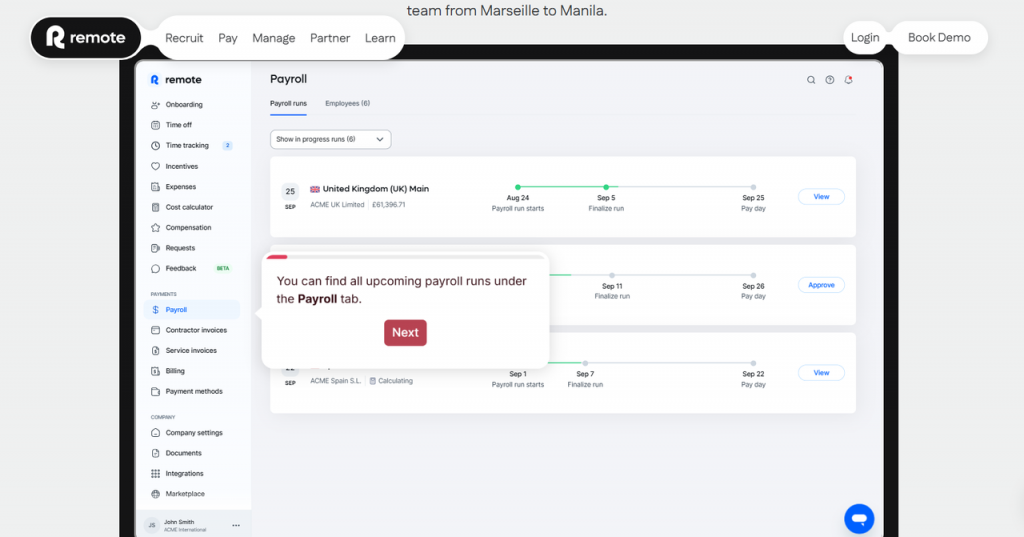Image resolution: width=1024 pixels, height=537 pixels.
Task: Click the Book Demo button
Action: 939,38
